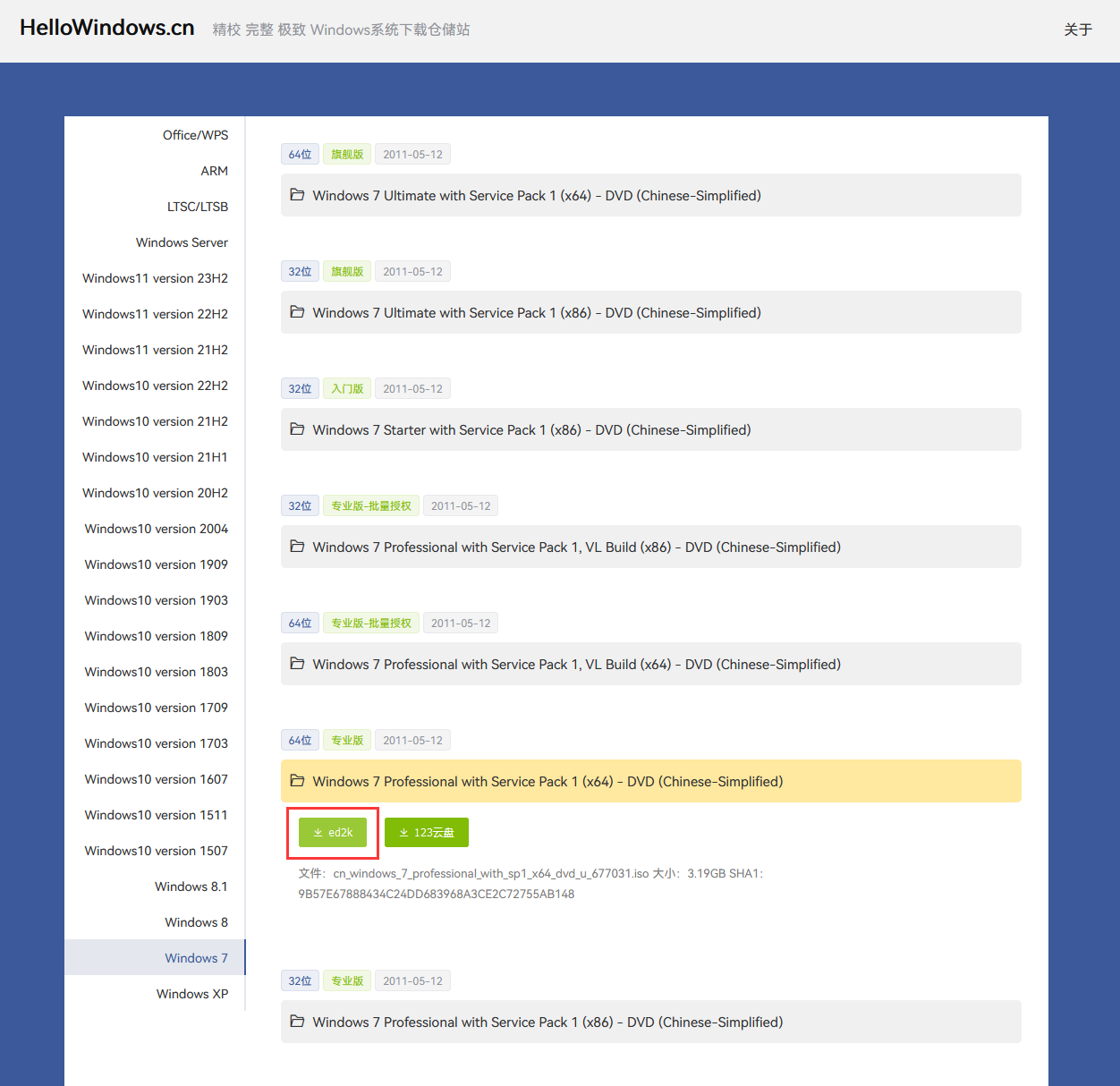Select Windows10 version 1803
This screenshot has width=1120, height=1086.
pos(155,672)
